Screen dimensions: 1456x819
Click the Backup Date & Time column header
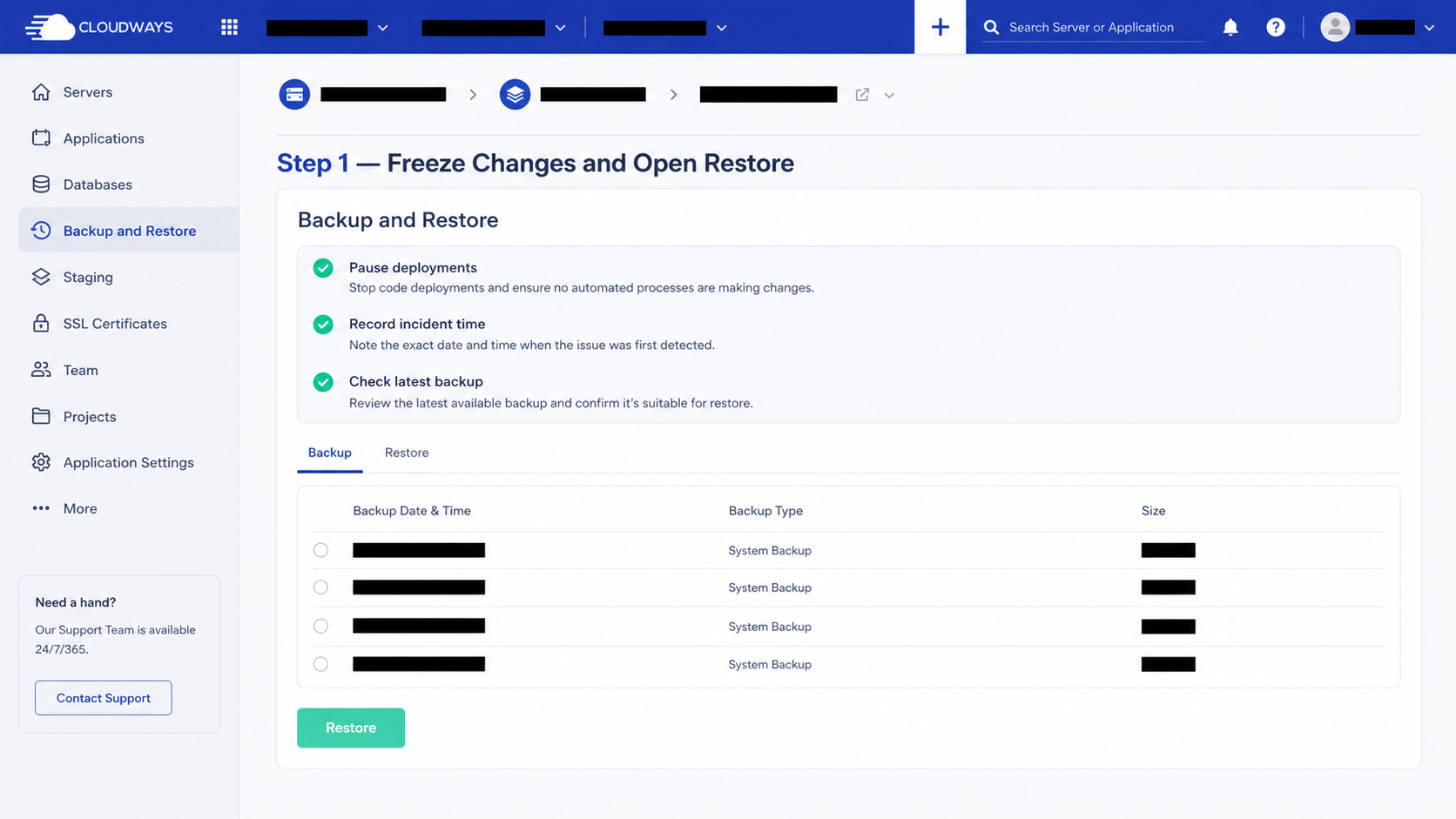(x=412, y=511)
